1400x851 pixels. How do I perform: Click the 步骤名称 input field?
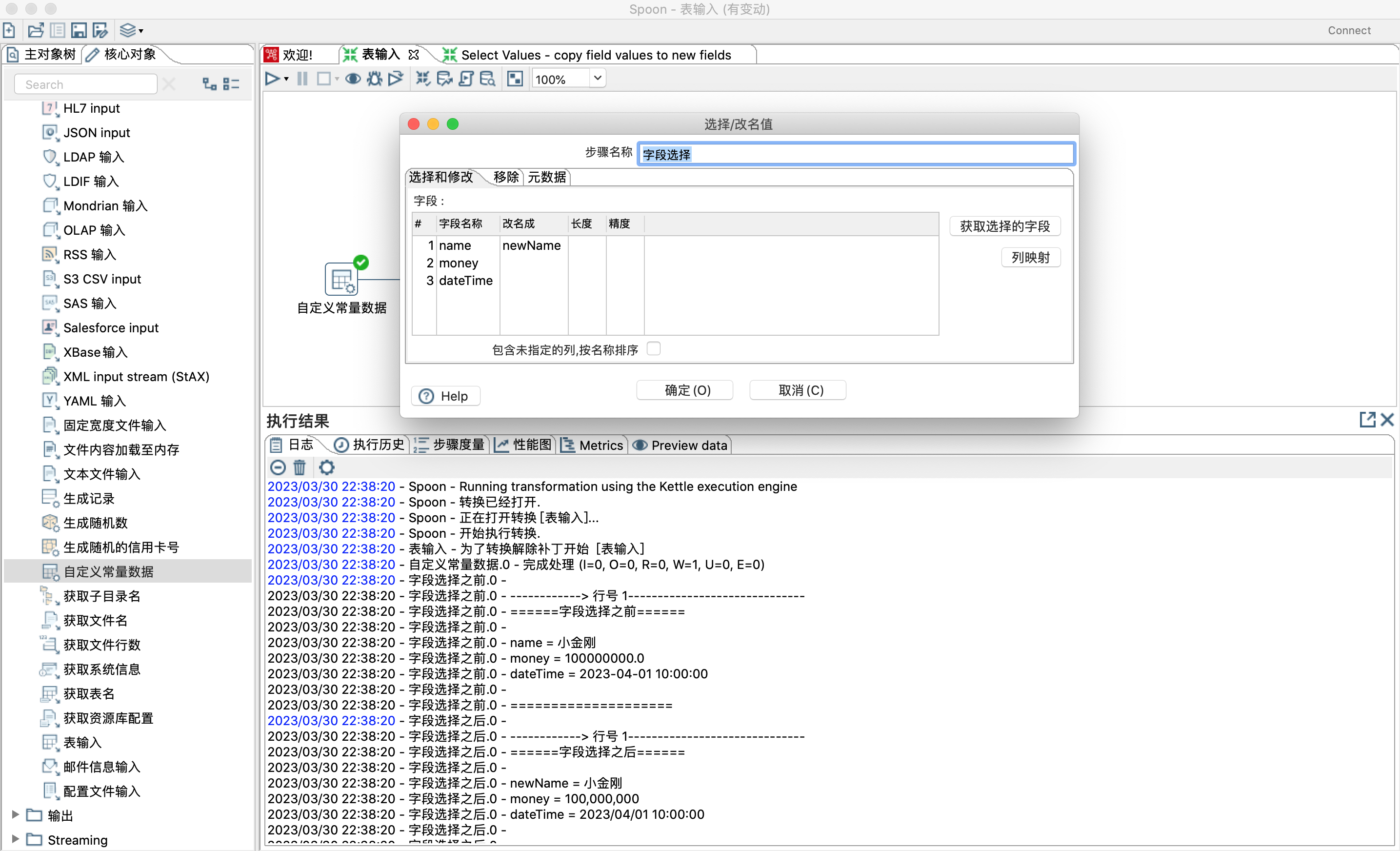click(x=855, y=154)
